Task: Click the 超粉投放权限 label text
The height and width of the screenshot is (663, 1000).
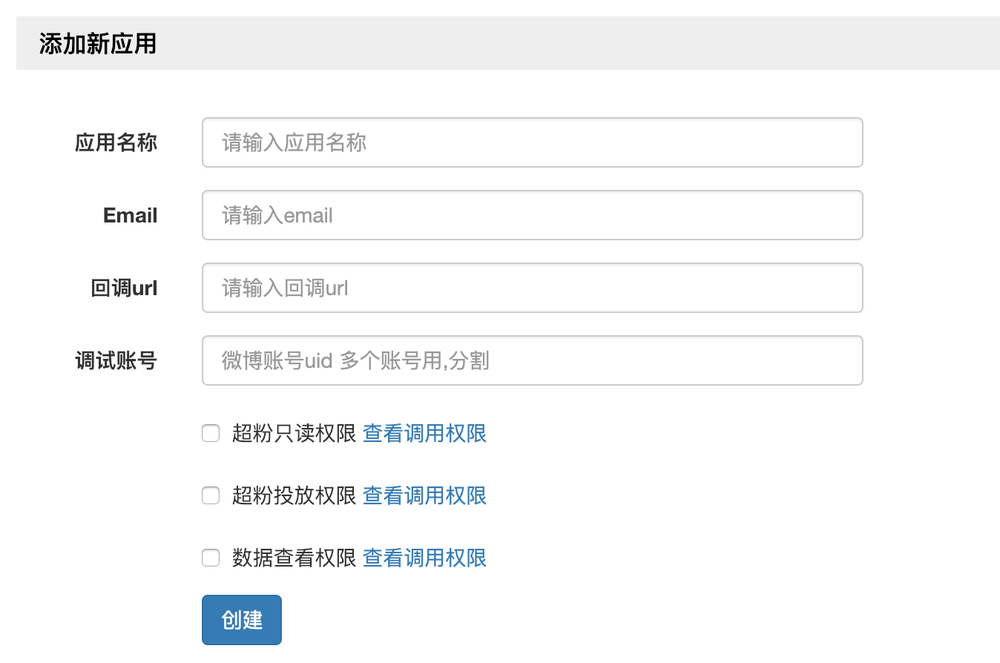Action: (294, 495)
